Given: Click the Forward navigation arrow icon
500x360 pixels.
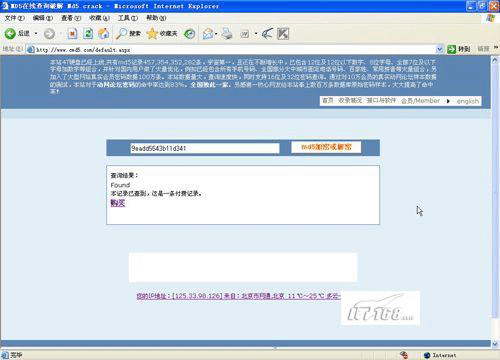Looking at the screenshot, I should tap(49, 34).
